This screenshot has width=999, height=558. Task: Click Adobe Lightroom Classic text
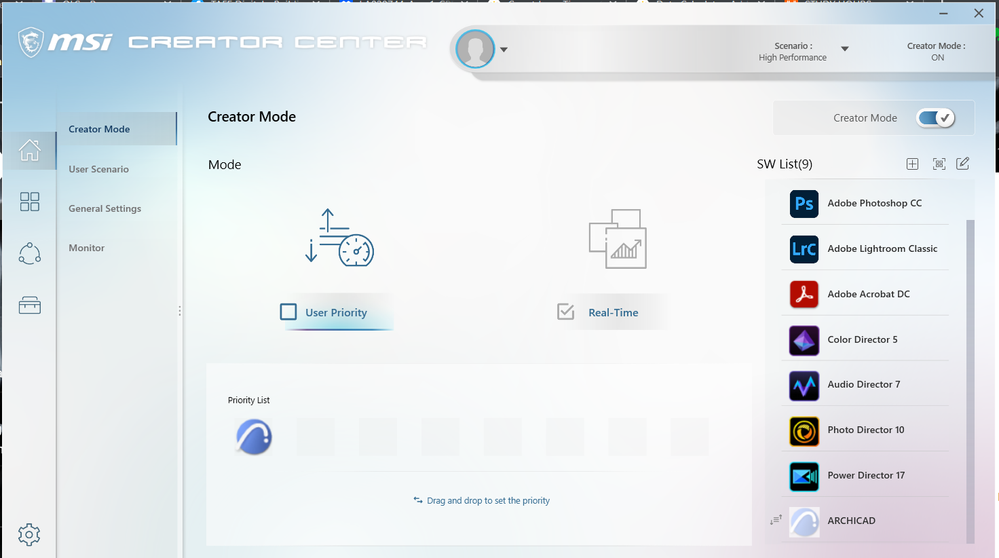coord(882,248)
